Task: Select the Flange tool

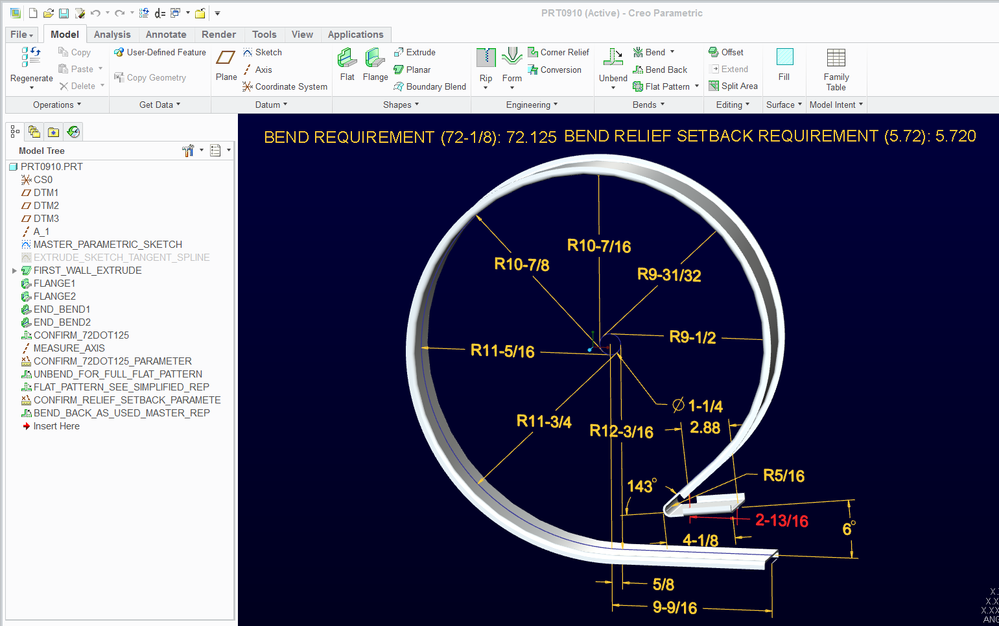Action: click(x=375, y=59)
